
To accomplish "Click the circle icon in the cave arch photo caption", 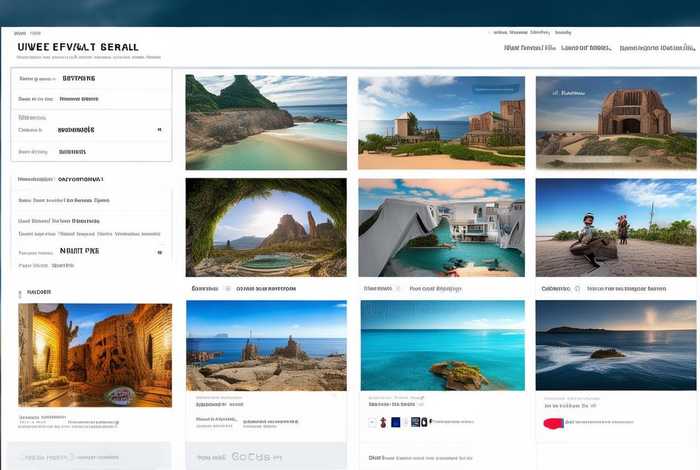I will [227, 288].
